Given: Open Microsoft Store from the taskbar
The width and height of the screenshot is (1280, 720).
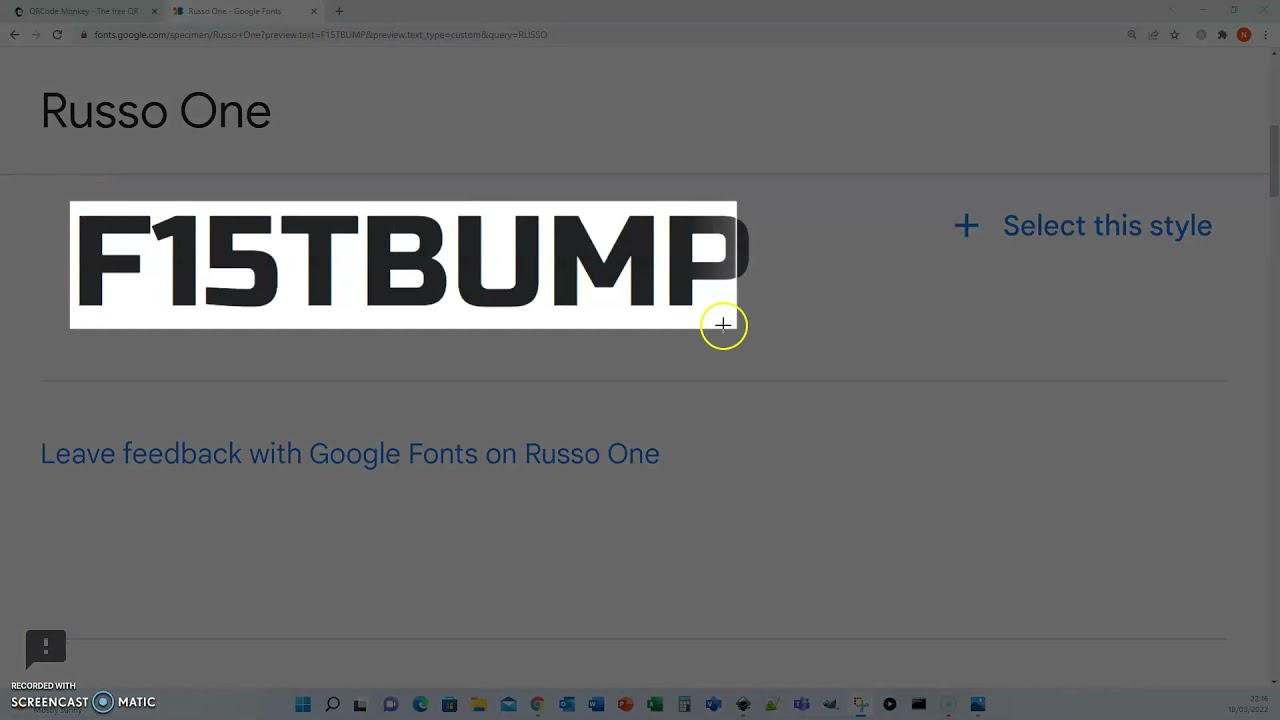Looking at the screenshot, I should pos(450,705).
